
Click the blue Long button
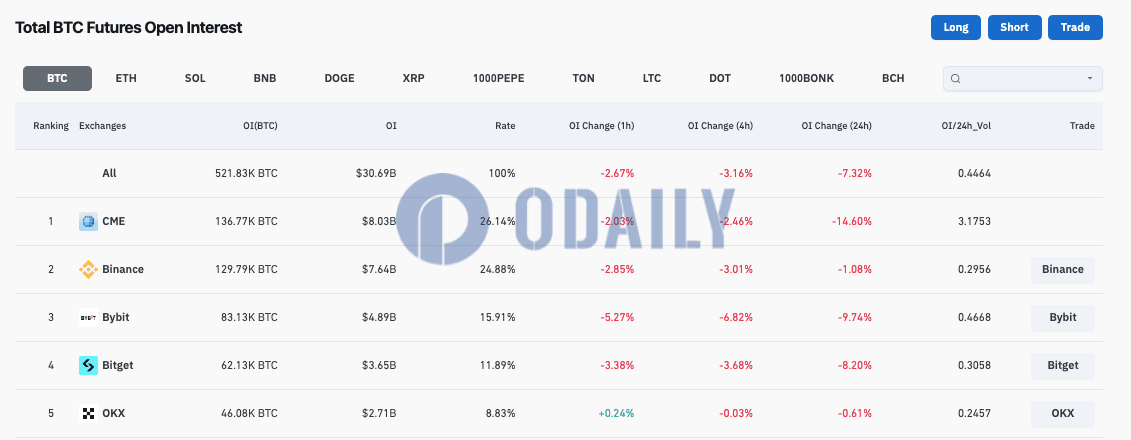click(956, 27)
